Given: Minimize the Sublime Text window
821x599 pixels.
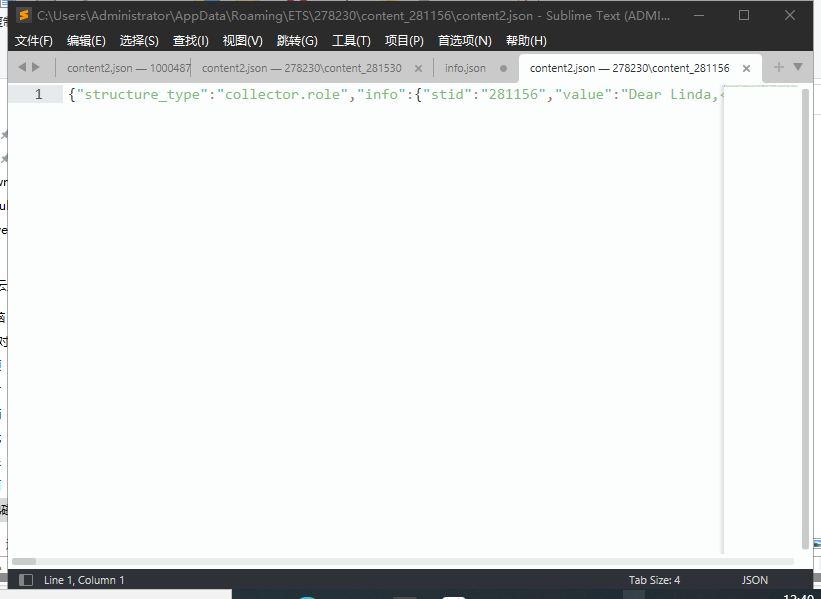Looking at the screenshot, I should (698, 15).
